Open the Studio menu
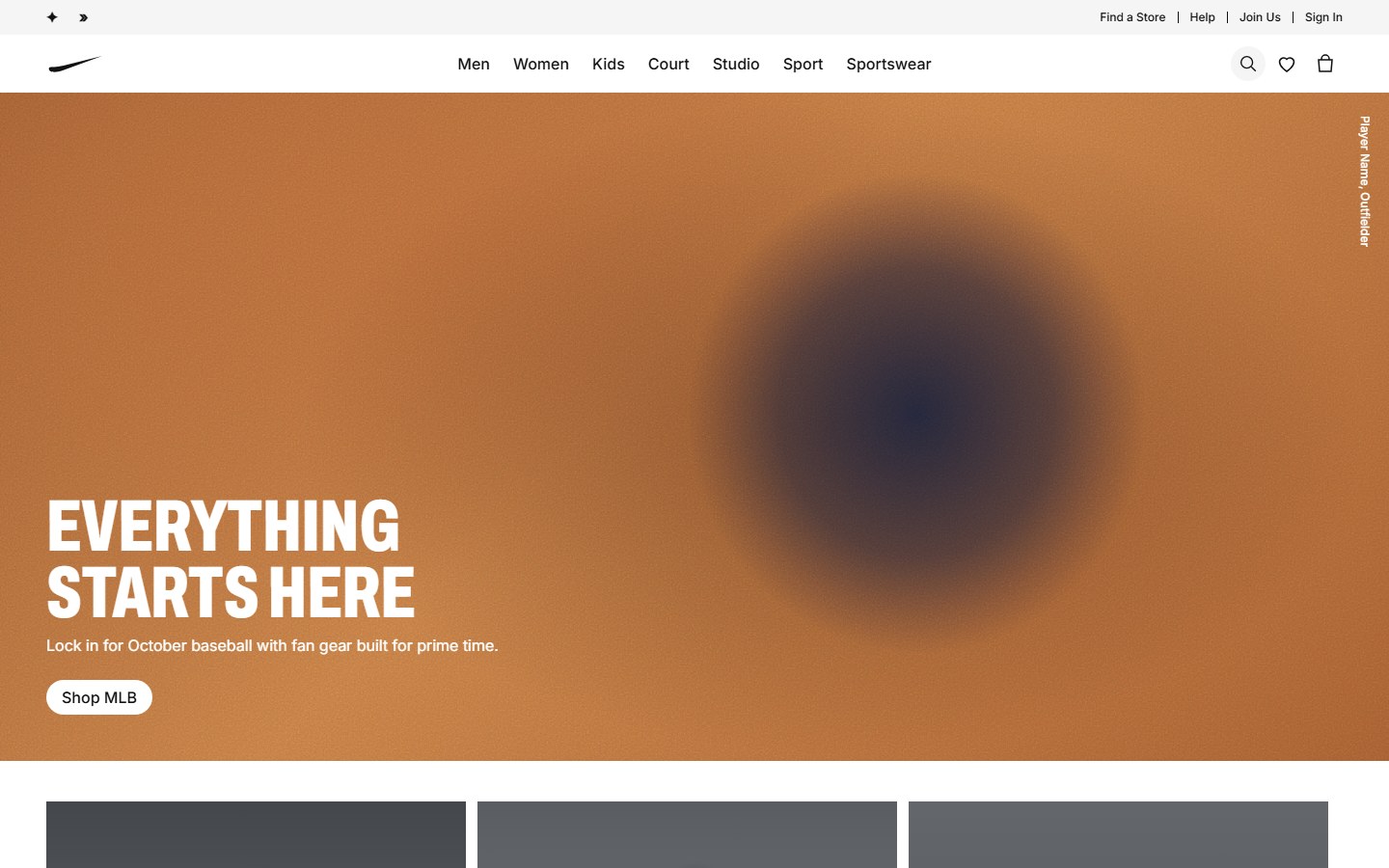Viewport: 1389px width, 868px height. [x=736, y=64]
